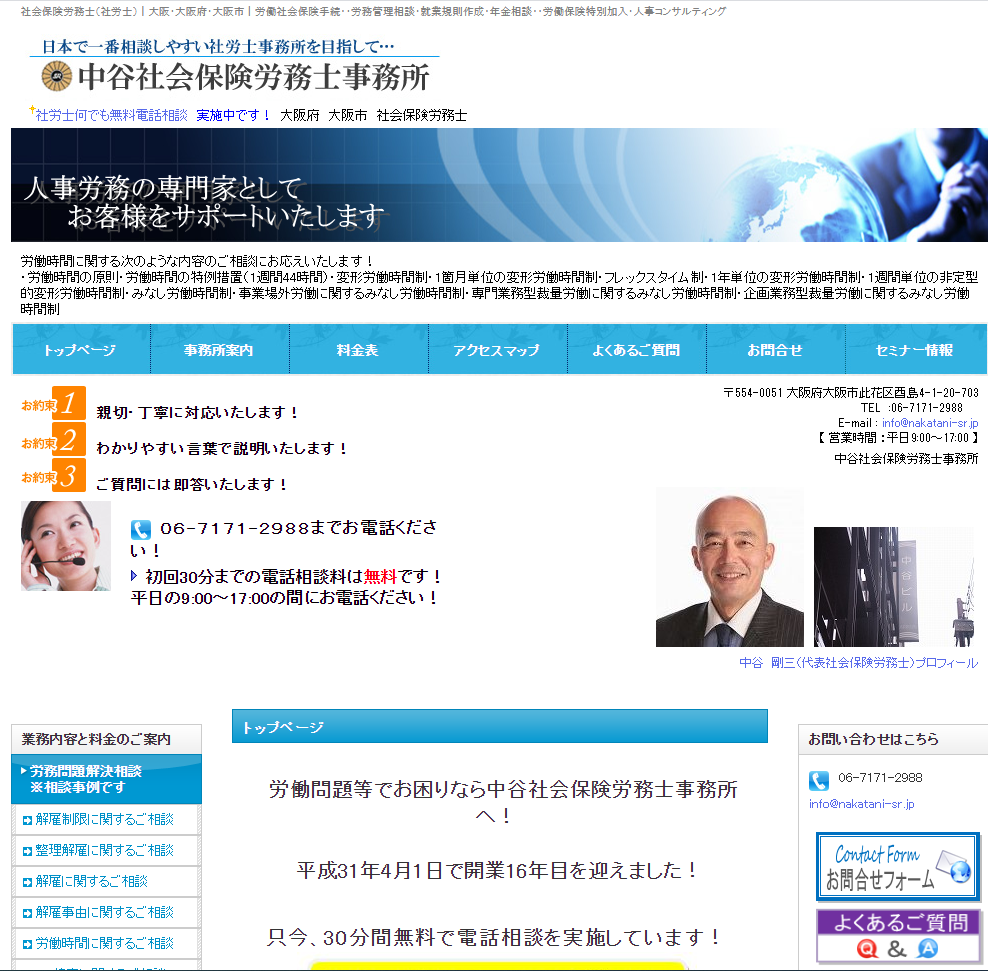This screenshot has height=971, width=988.
Task: Click the 社労士何でも無料電話相談 link
Action: pyautogui.click(x=111, y=115)
